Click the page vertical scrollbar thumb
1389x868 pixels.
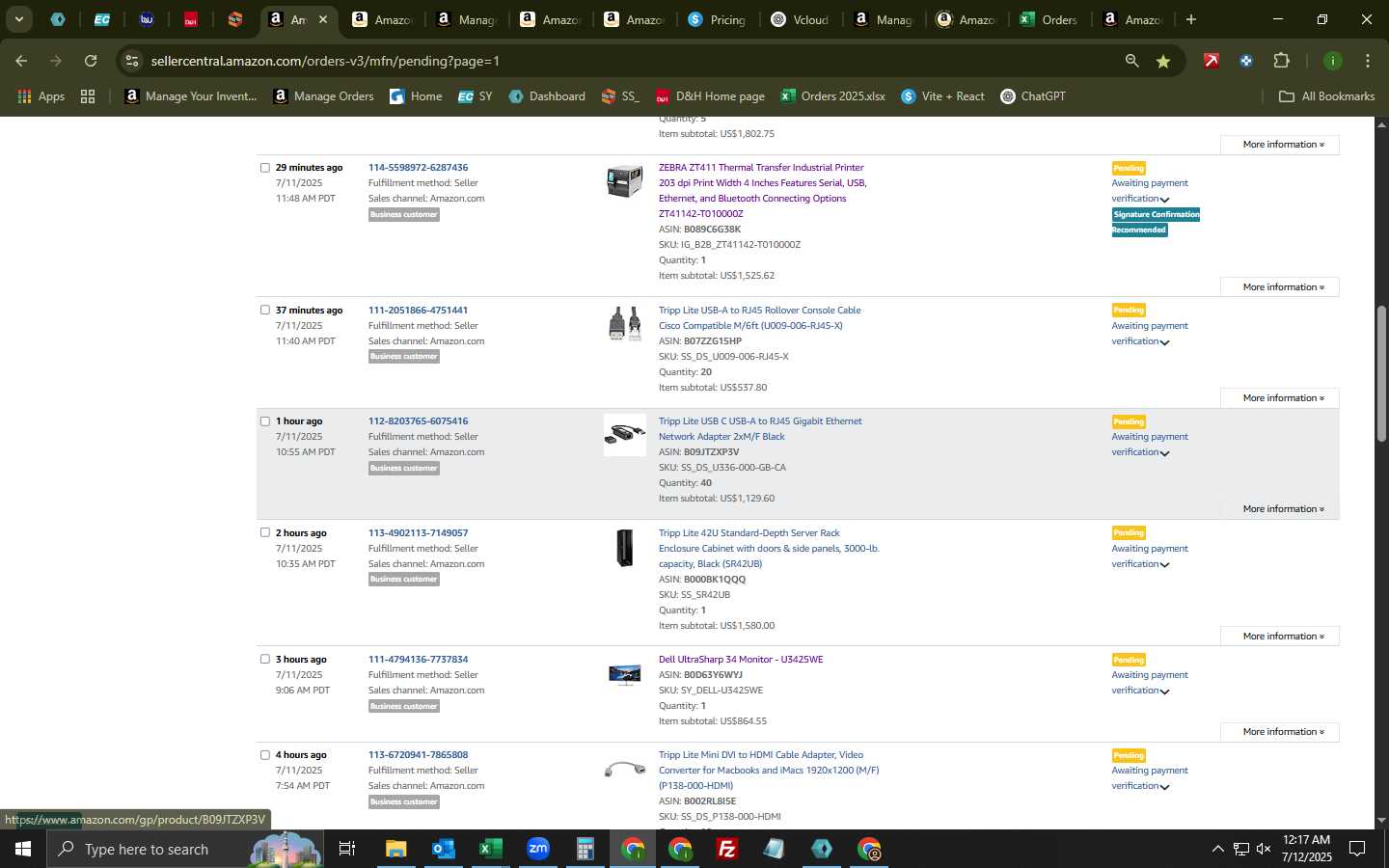(x=1381, y=373)
